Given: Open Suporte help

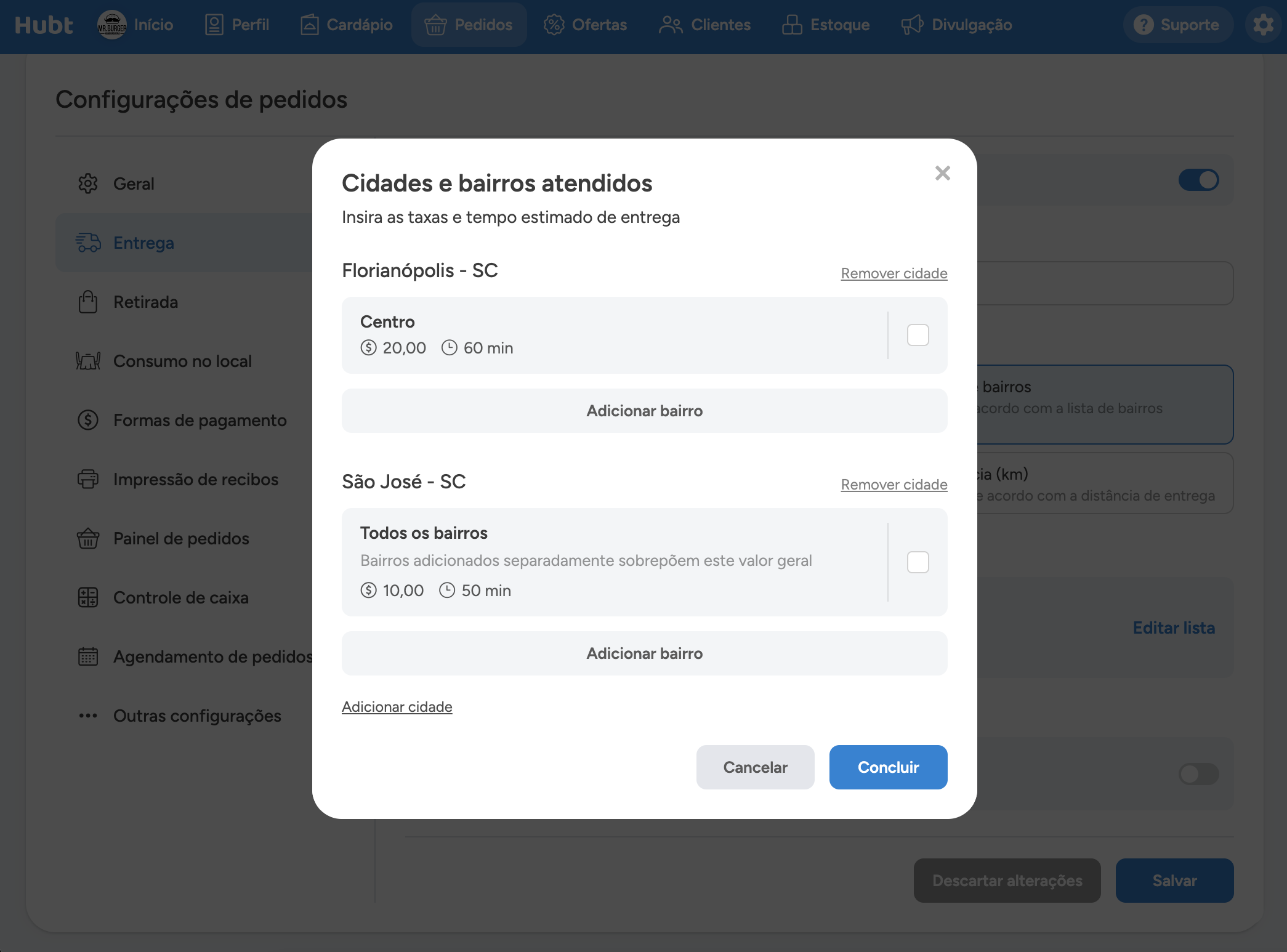Looking at the screenshot, I should (1177, 25).
